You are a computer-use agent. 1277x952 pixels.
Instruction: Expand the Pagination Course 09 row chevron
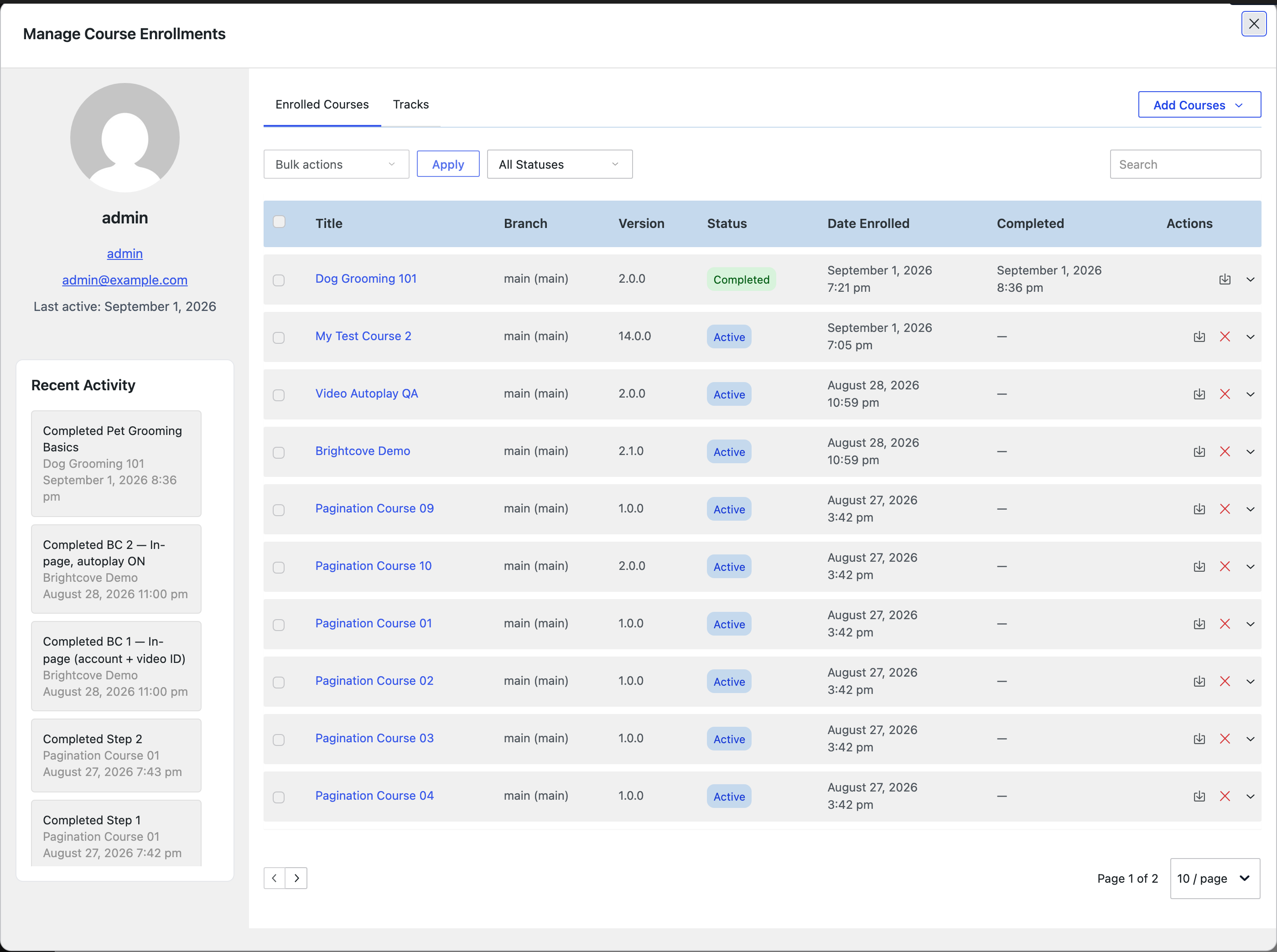[x=1250, y=509]
